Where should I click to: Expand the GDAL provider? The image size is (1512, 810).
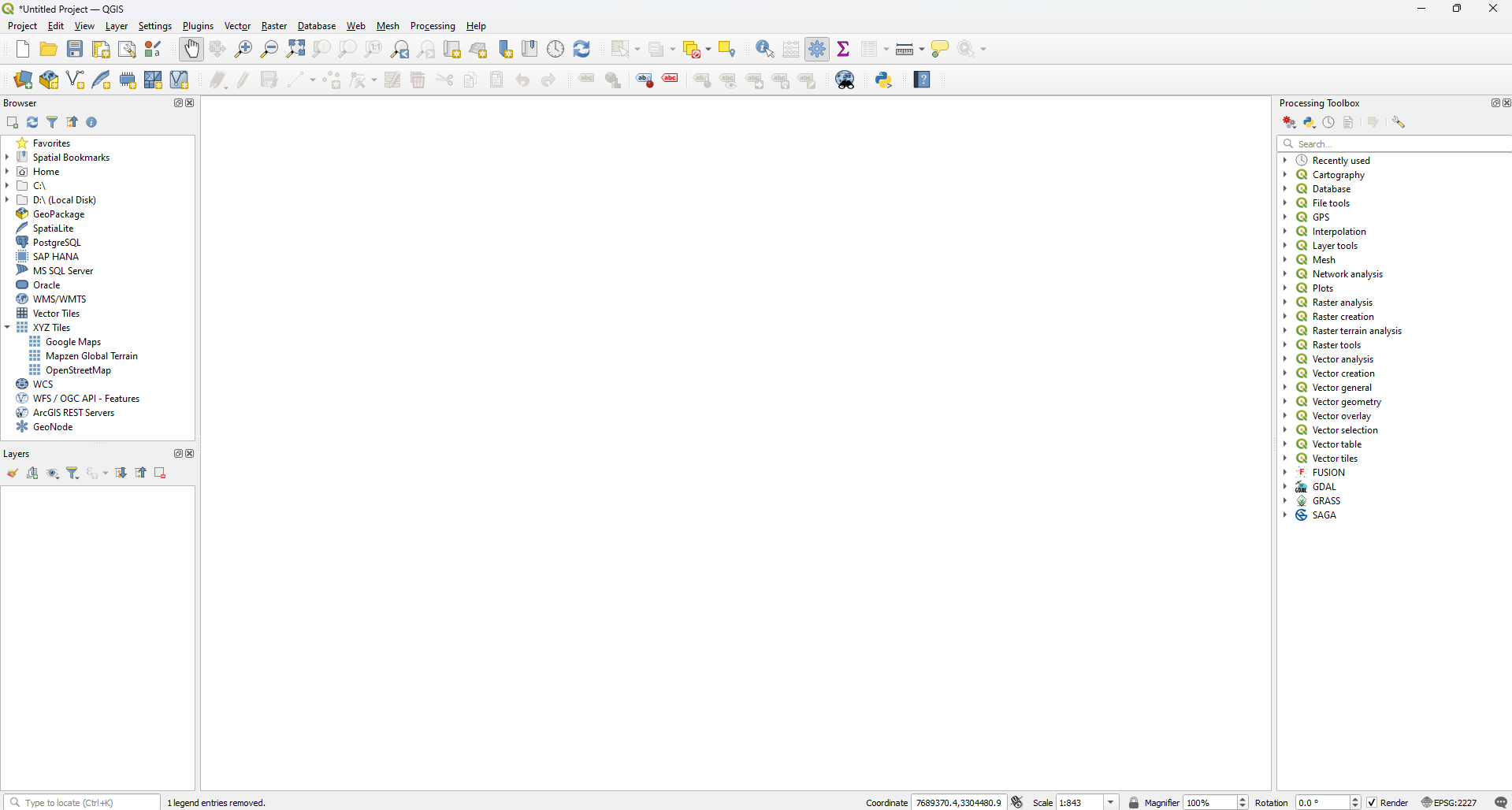click(1285, 486)
